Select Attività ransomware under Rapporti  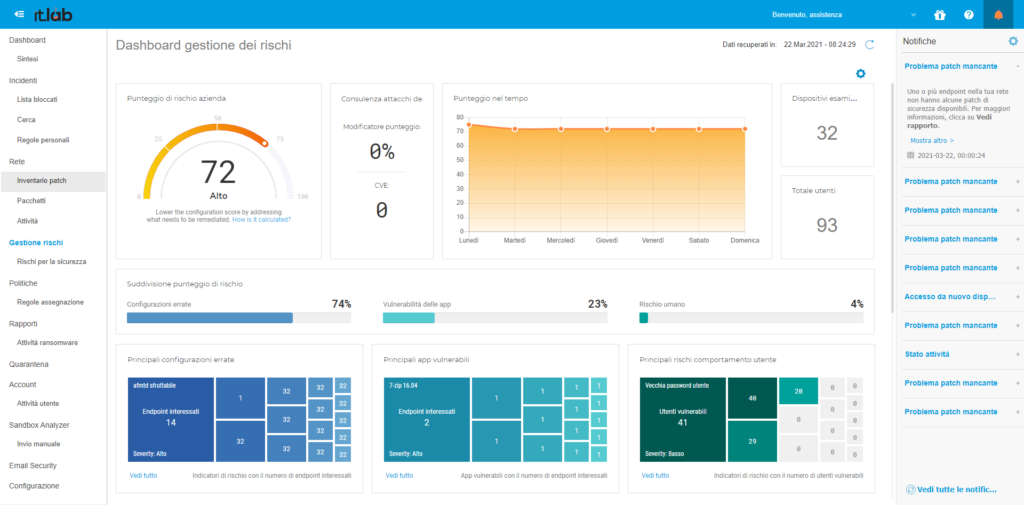[47, 342]
